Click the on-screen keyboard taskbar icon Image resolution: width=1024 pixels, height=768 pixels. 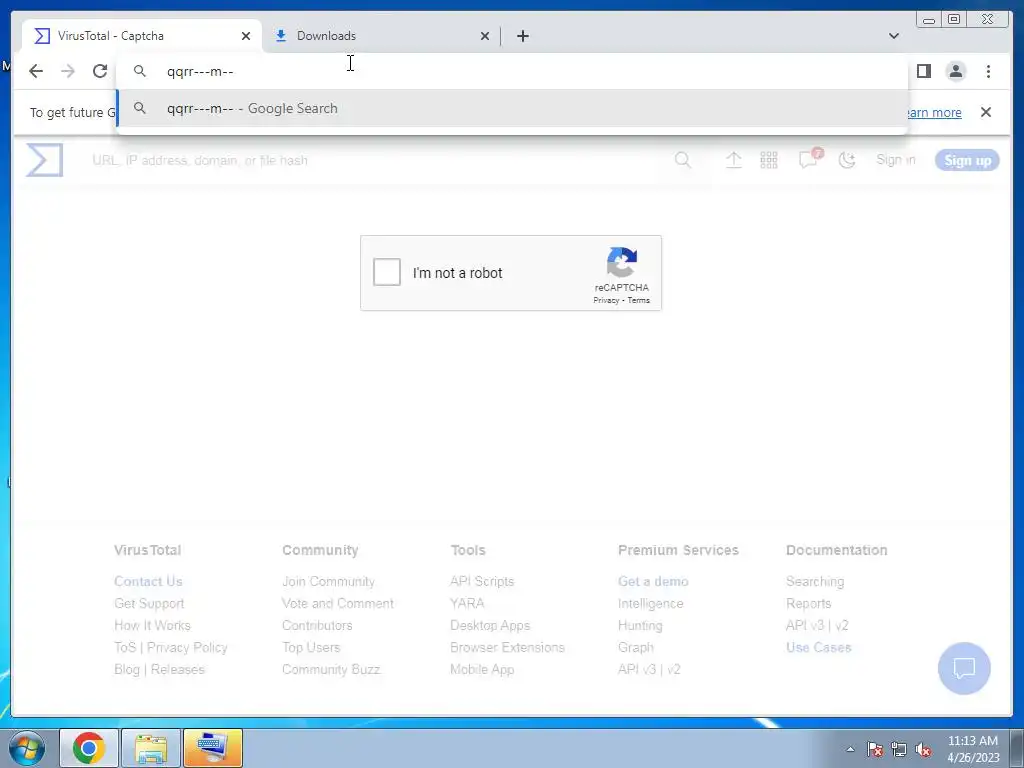point(213,748)
